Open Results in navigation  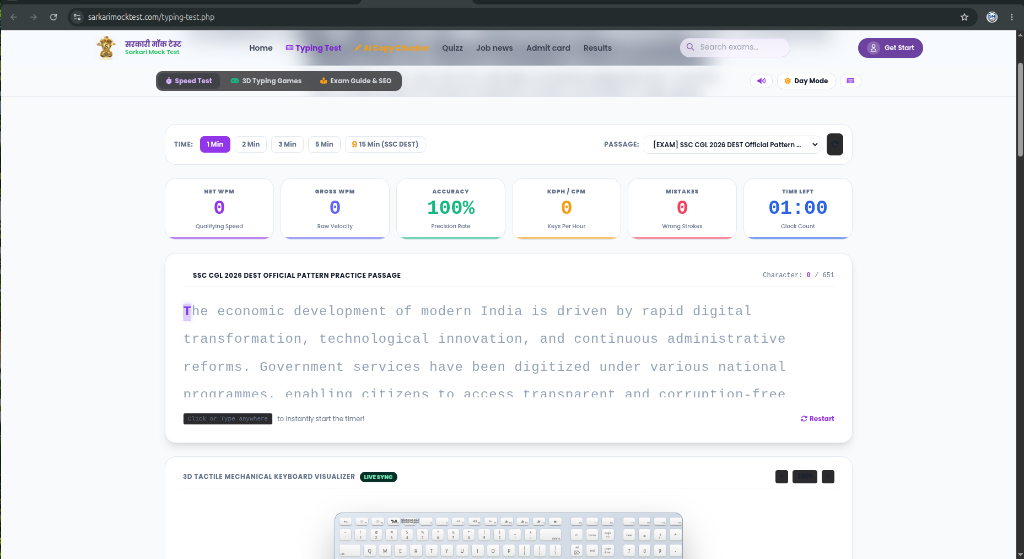(597, 48)
